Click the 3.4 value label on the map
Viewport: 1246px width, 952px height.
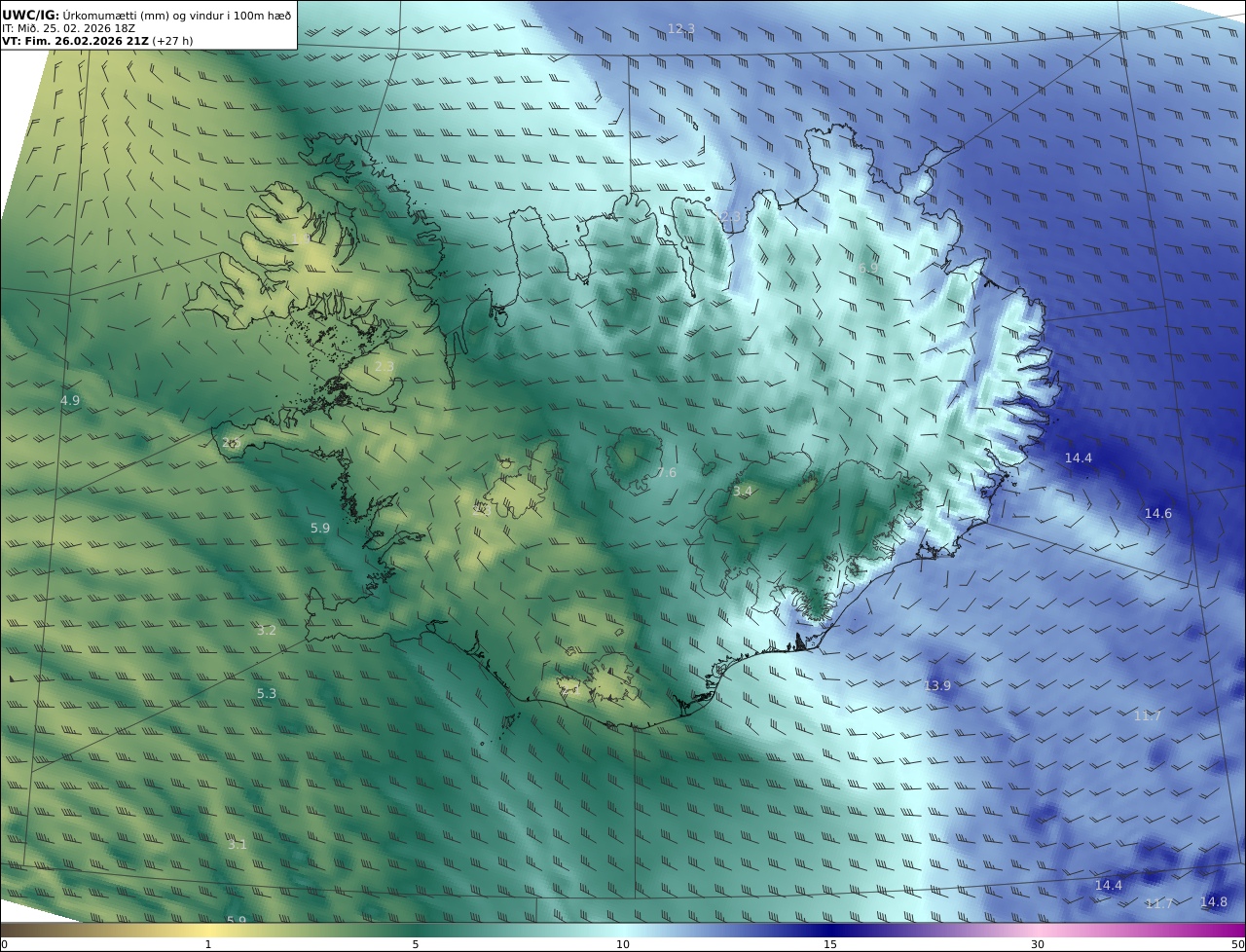tap(743, 492)
